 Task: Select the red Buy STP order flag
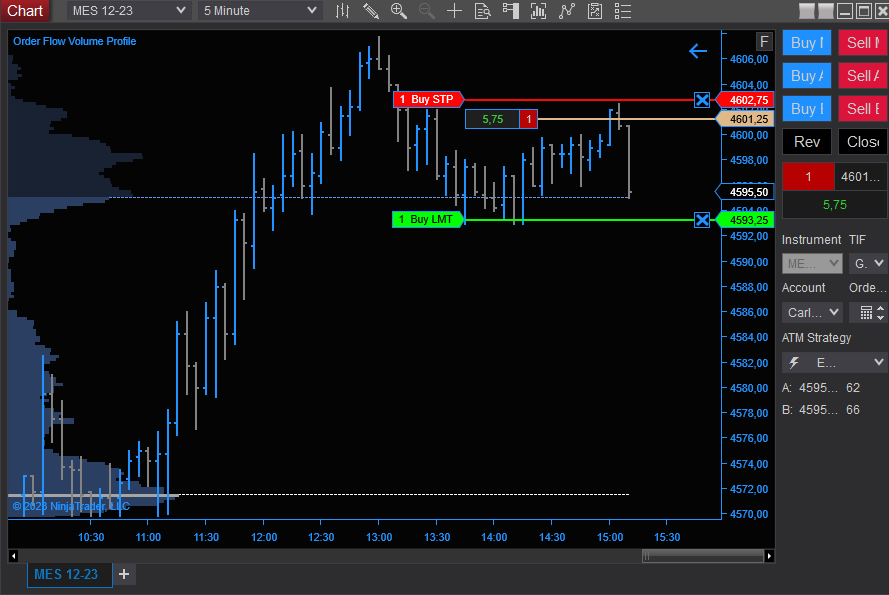click(429, 99)
